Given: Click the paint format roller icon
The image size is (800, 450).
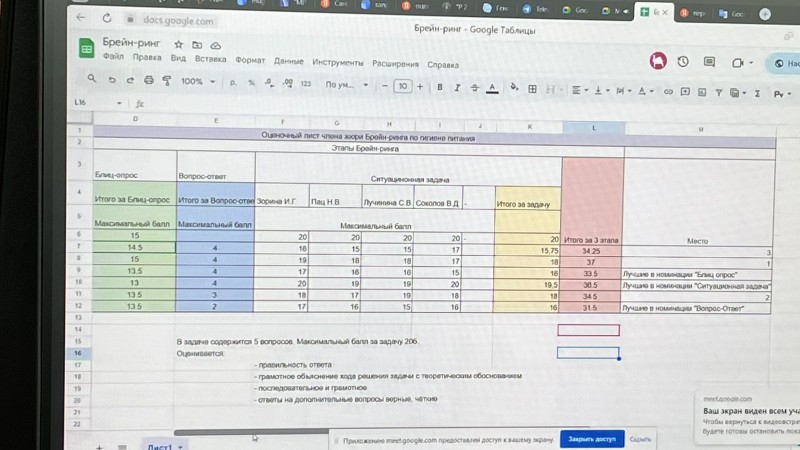Looking at the screenshot, I should [x=167, y=81].
